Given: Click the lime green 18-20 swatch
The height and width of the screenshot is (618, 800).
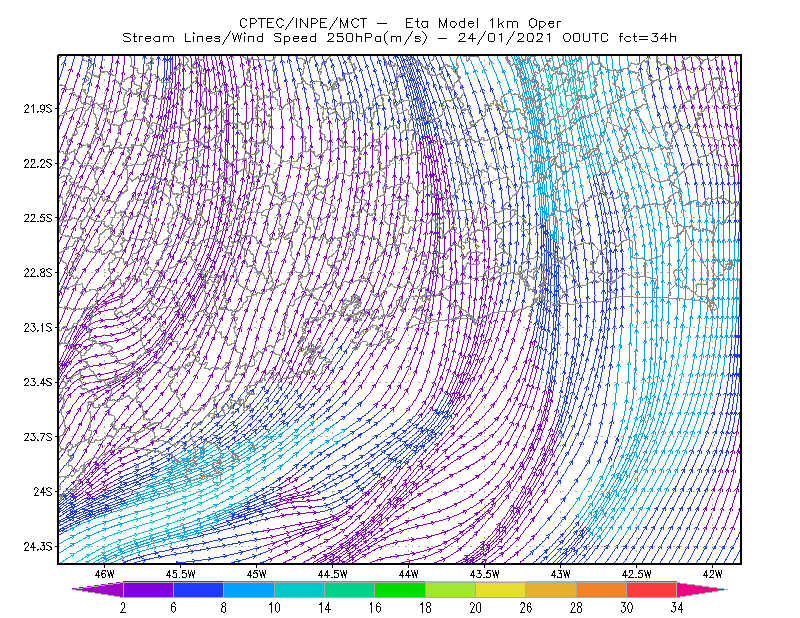Looking at the screenshot, I should pyautogui.click(x=451, y=589).
